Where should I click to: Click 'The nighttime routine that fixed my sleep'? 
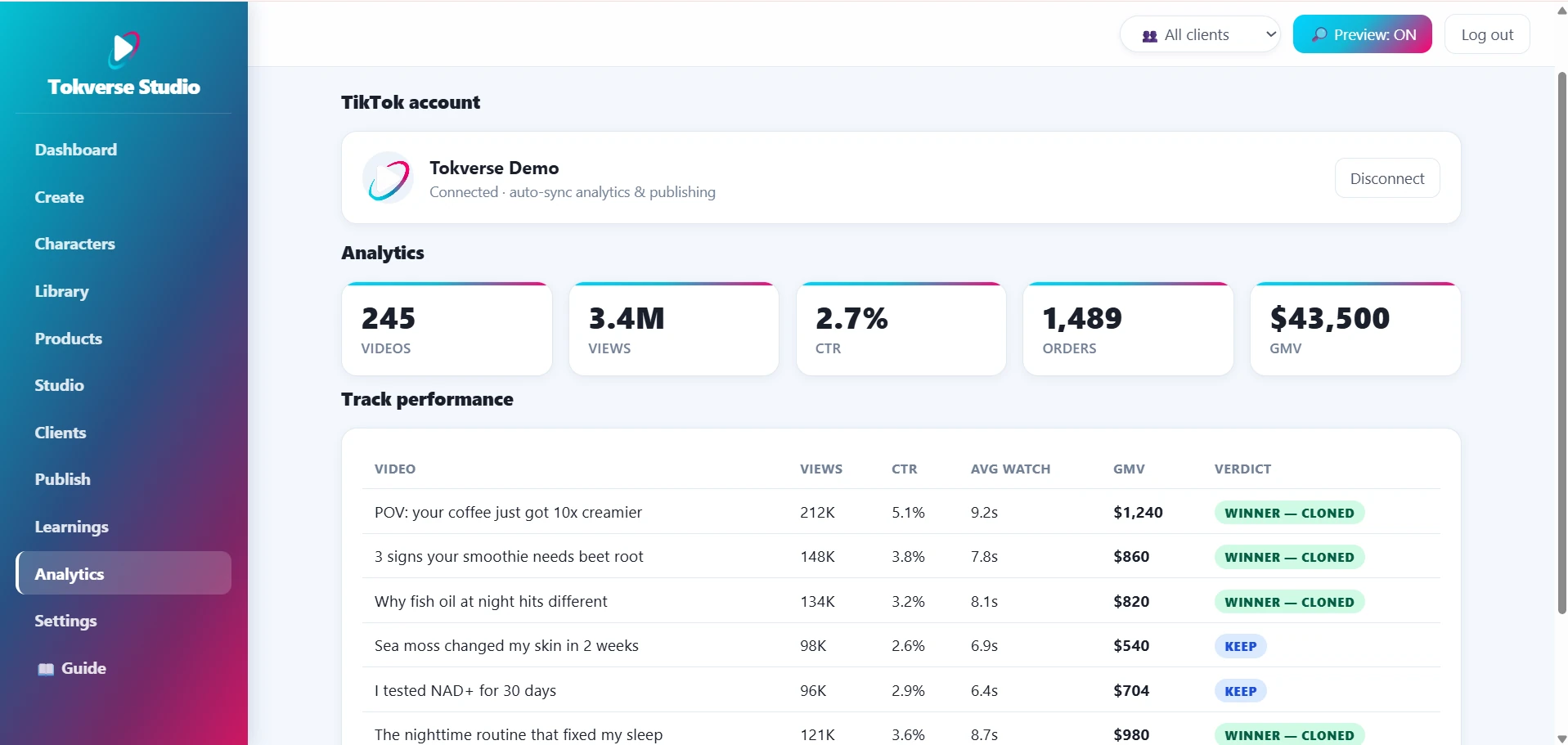click(x=519, y=735)
